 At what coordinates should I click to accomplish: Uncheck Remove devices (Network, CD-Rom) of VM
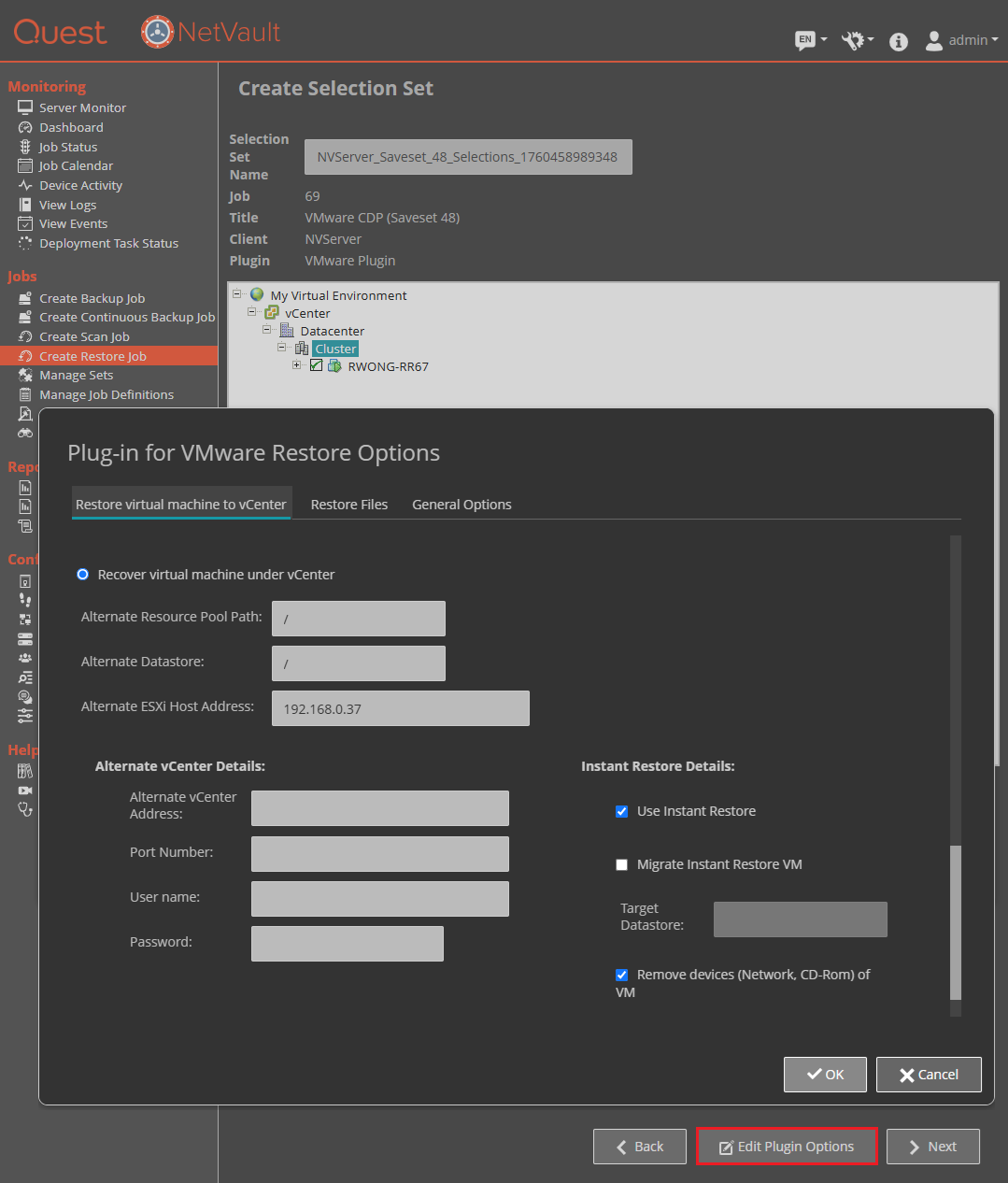tap(621, 975)
